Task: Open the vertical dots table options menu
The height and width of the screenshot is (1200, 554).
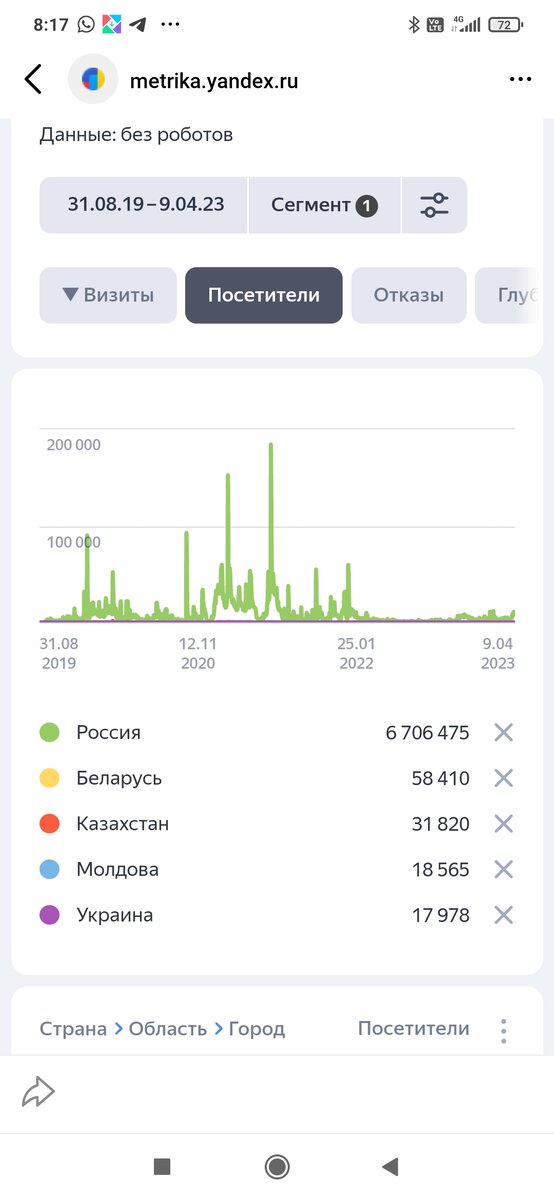Action: click(504, 1030)
